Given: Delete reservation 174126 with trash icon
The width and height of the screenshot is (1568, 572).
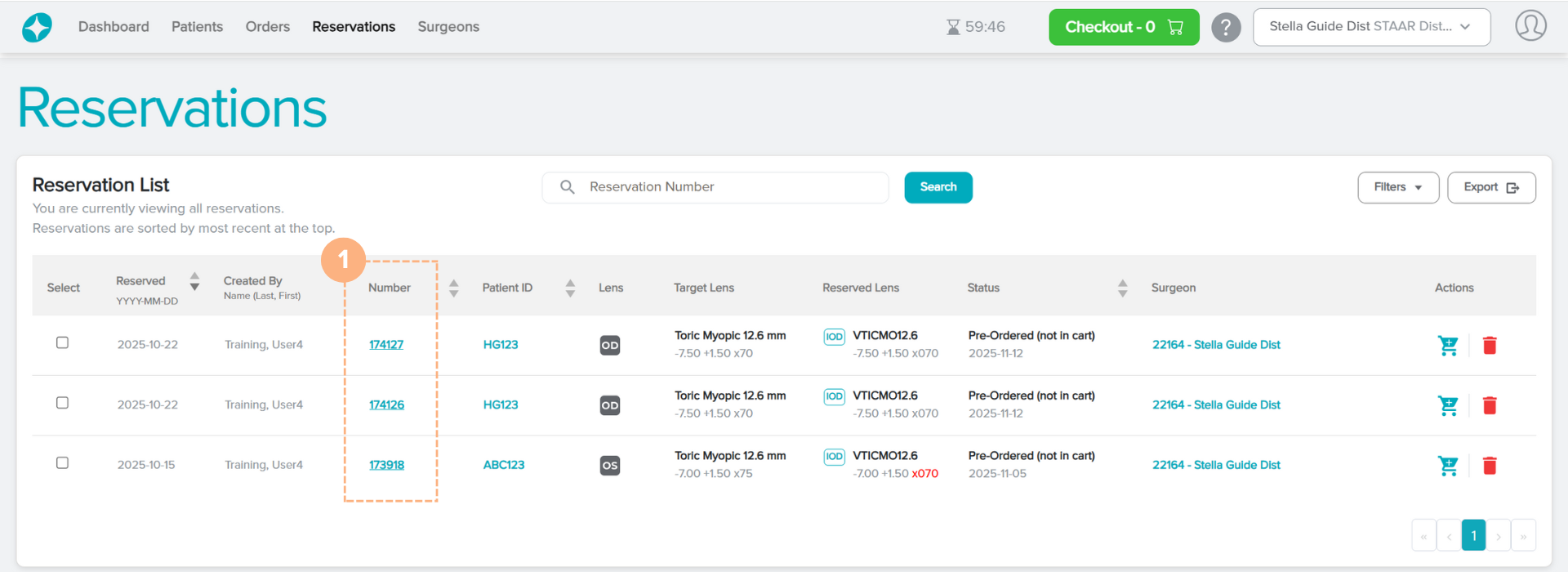Looking at the screenshot, I should coord(1489,405).
